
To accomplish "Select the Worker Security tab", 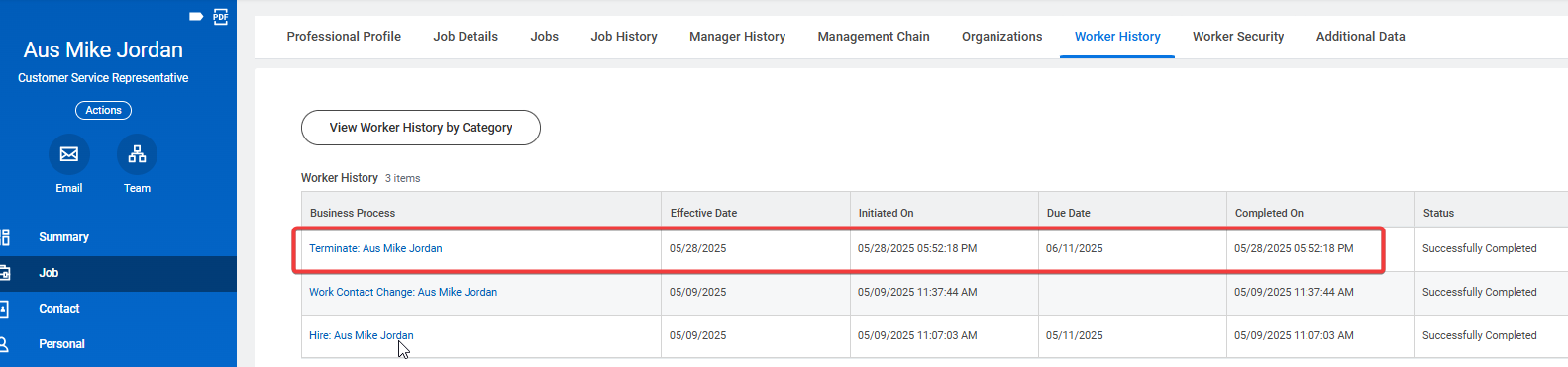I will tap(1238, 37).
